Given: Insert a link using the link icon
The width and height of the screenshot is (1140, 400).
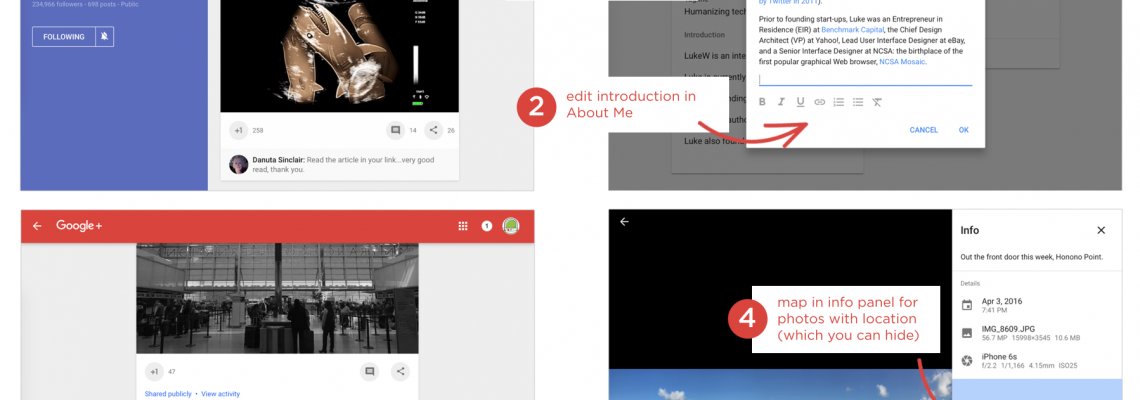Looking at the screenshot, I should (x=820, y=102).
